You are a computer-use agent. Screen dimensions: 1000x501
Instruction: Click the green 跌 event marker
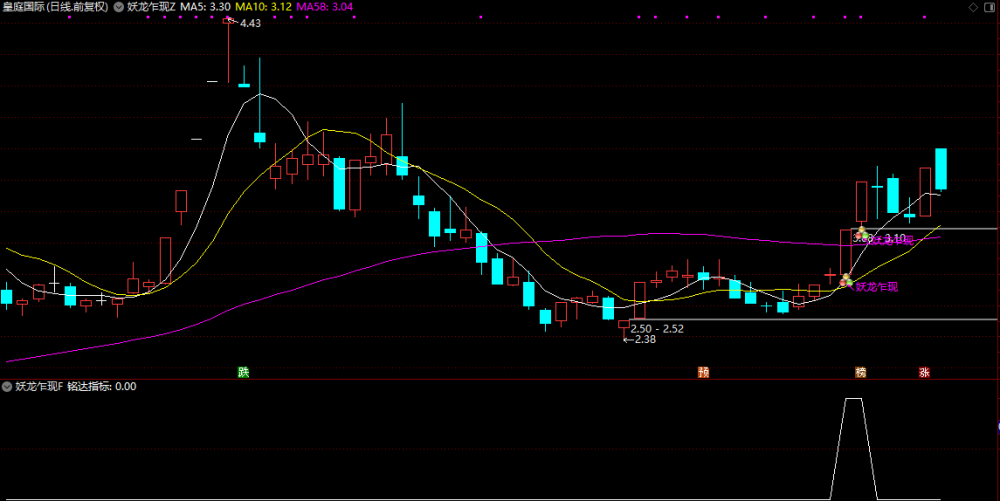tap(243, 372)
